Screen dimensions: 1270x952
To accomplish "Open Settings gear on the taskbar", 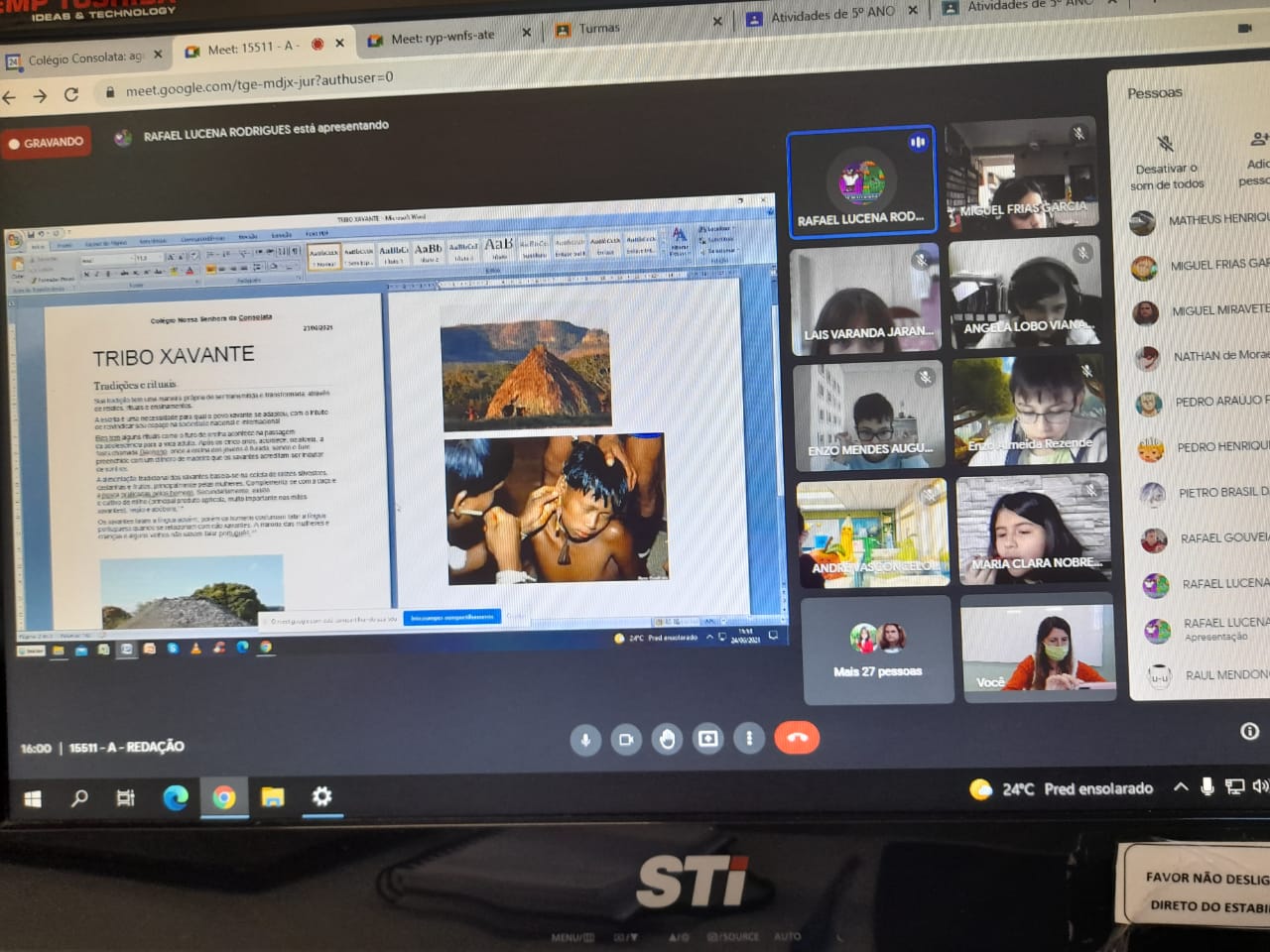I will click(x=321, y=795).
